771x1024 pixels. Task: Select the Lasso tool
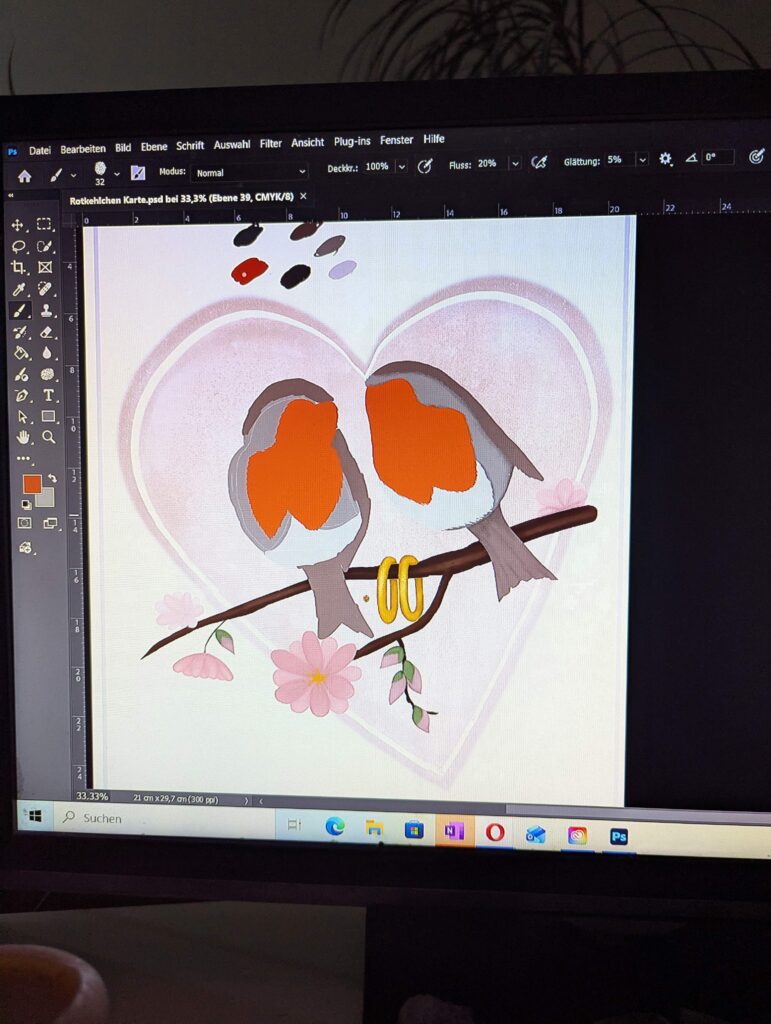coord(18,246)
